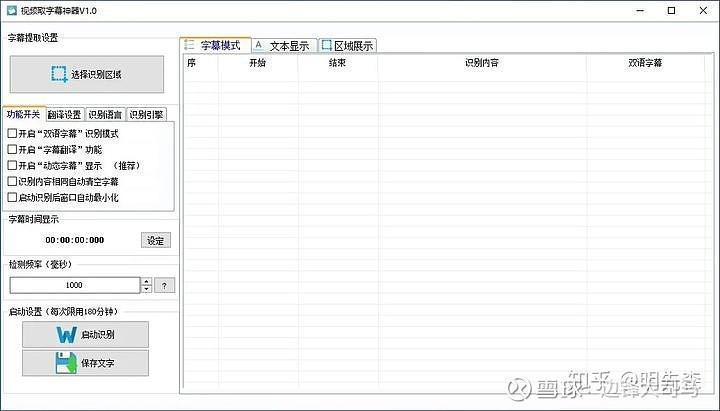
Task: Minimize the 视频取字幕神器 window
Action: tap(640, 11)
